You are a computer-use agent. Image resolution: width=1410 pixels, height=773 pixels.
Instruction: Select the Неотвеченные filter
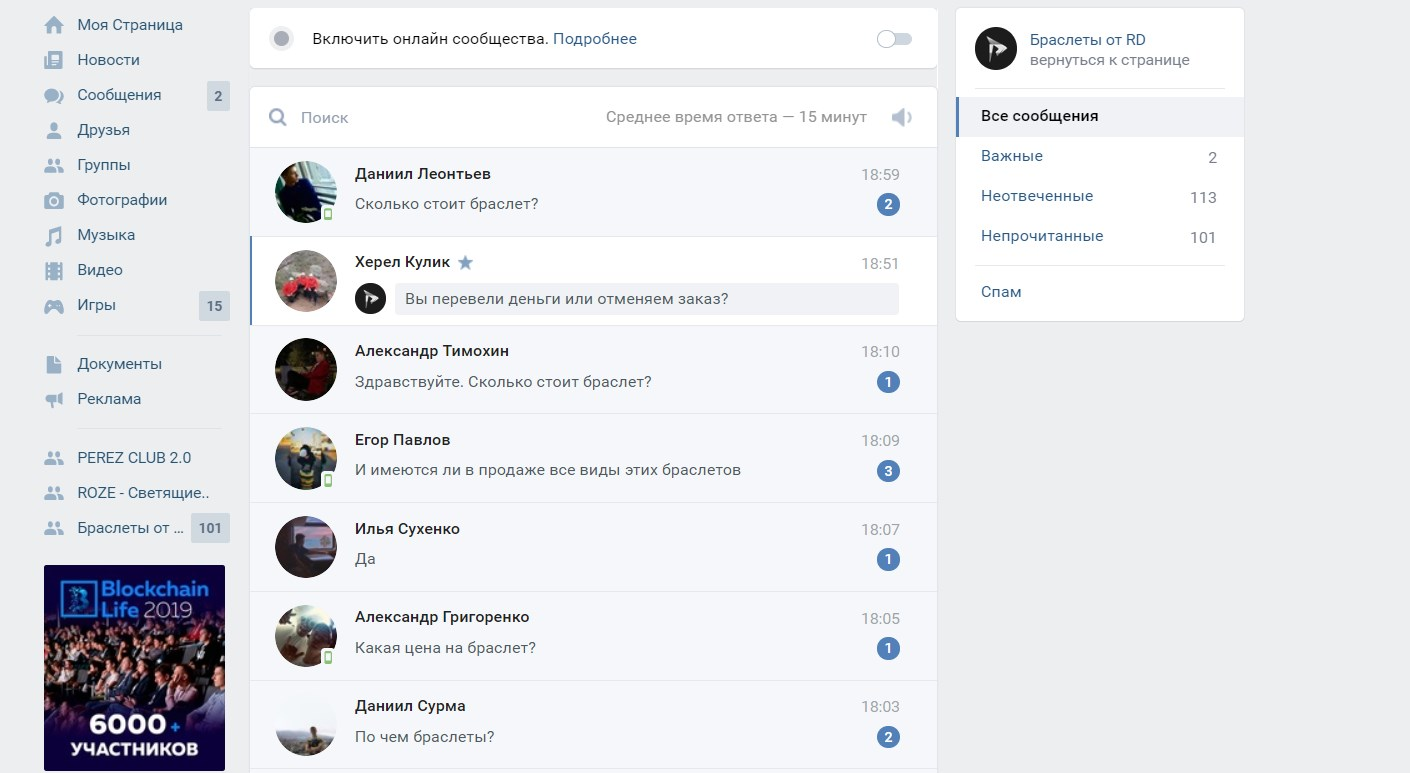1100,196
